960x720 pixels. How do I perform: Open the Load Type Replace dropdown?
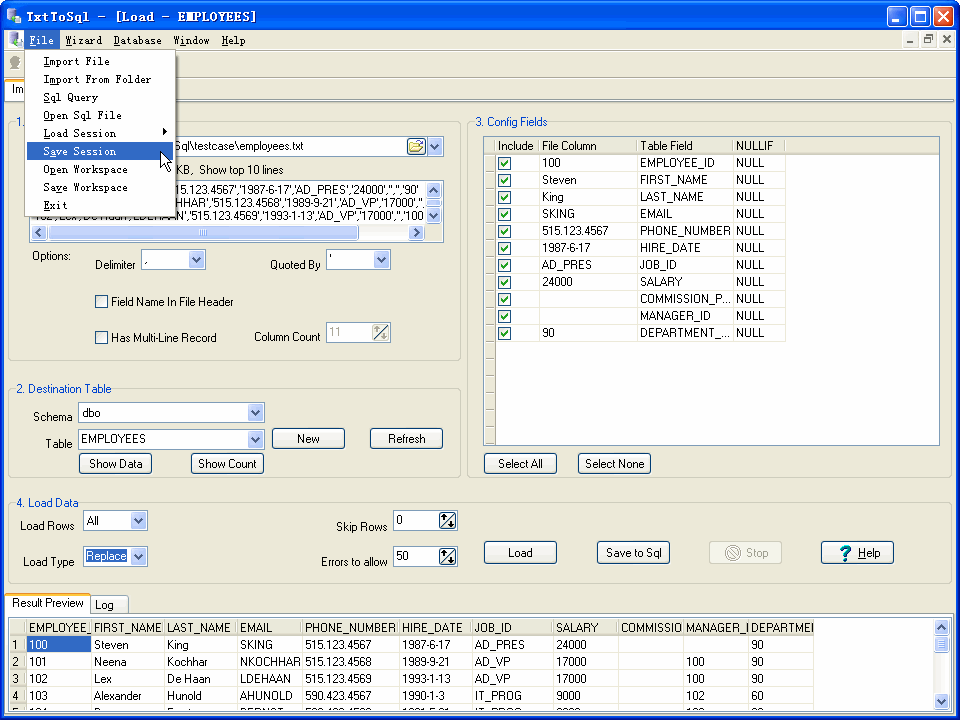(x=138, y=557)
